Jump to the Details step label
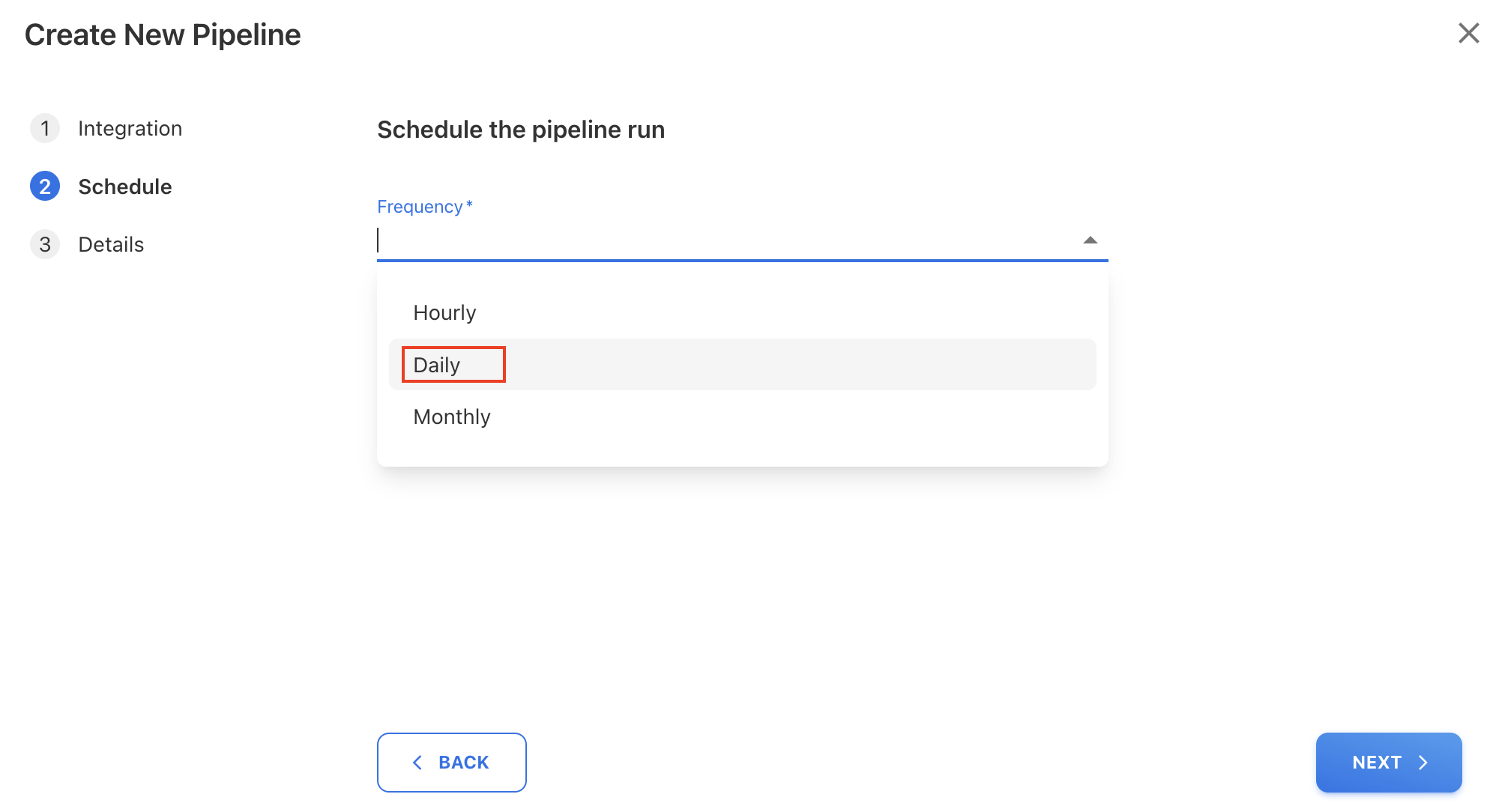The image size is (1493, 812). click(111, 244)
